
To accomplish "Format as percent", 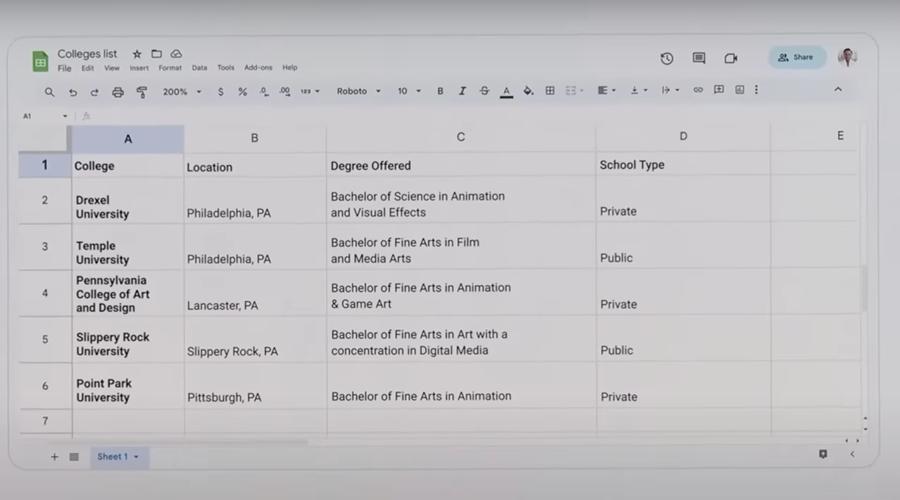I will coord(242,92).
